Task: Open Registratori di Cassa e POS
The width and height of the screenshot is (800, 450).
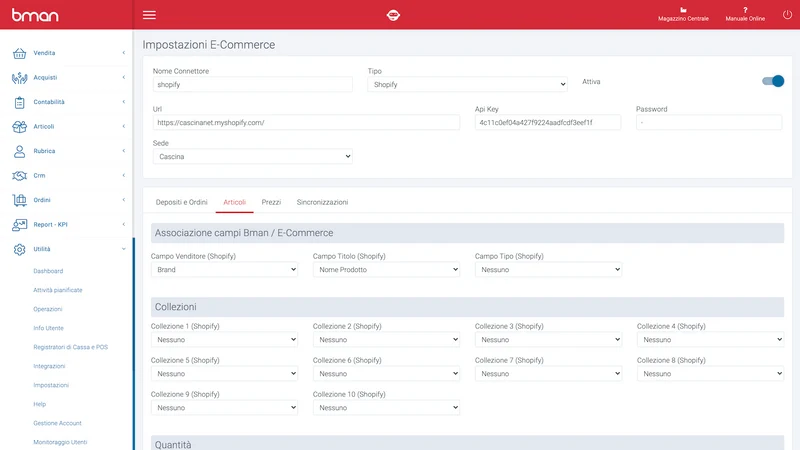Action: (x=70, y=347)
